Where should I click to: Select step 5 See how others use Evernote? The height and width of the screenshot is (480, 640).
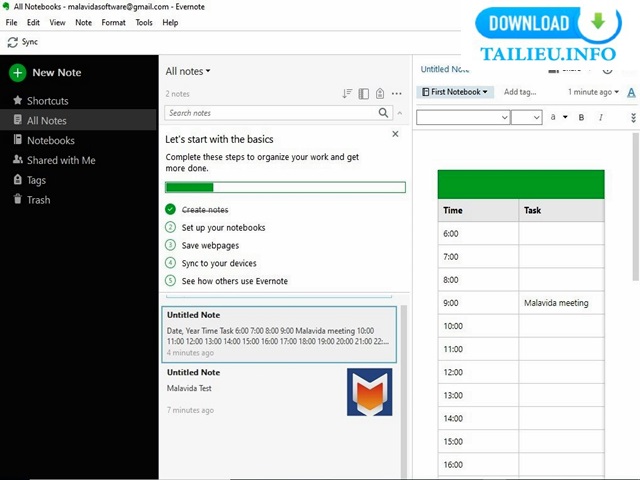click(226, 281)
